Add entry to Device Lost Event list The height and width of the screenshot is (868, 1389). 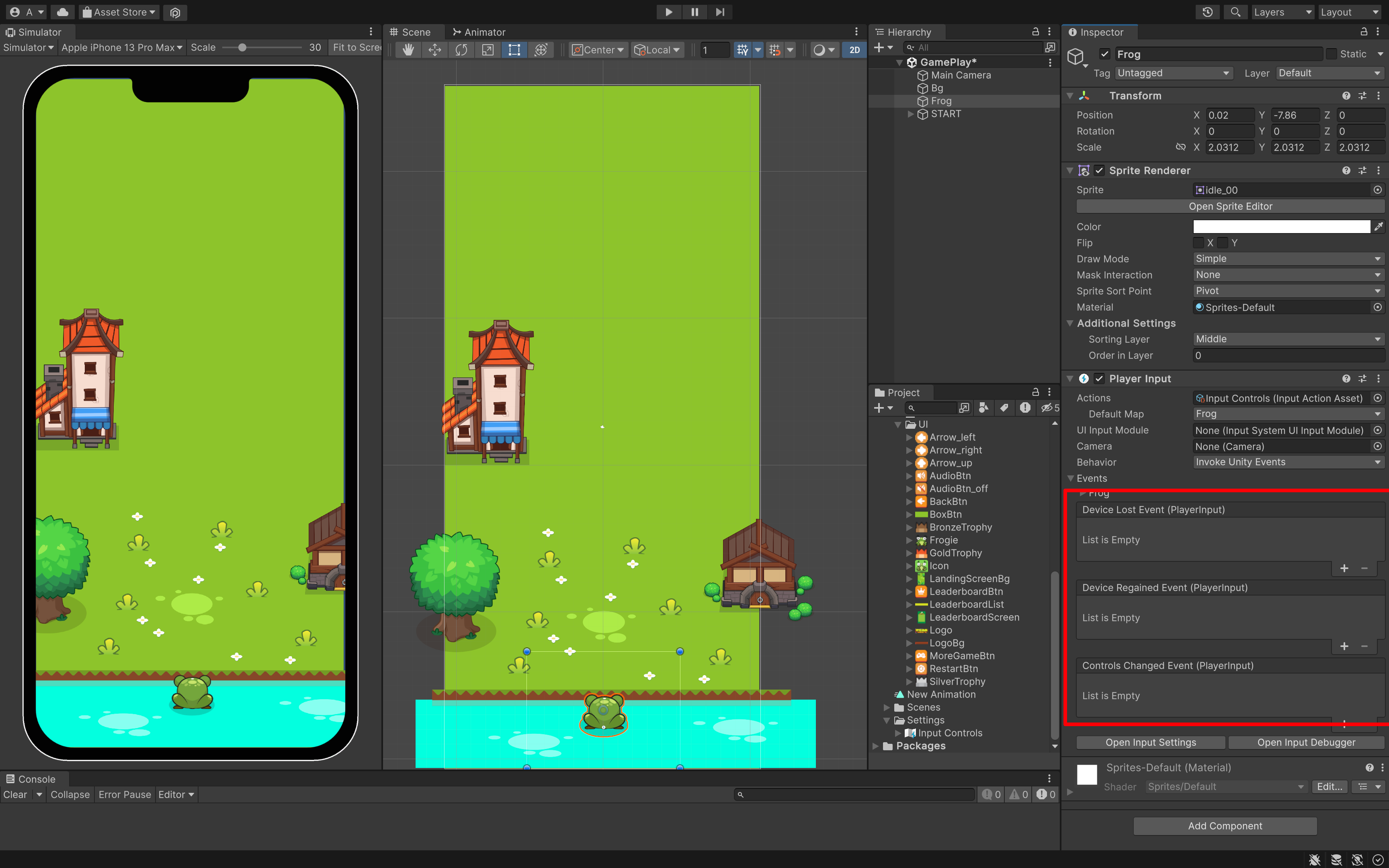(1344, 568)
